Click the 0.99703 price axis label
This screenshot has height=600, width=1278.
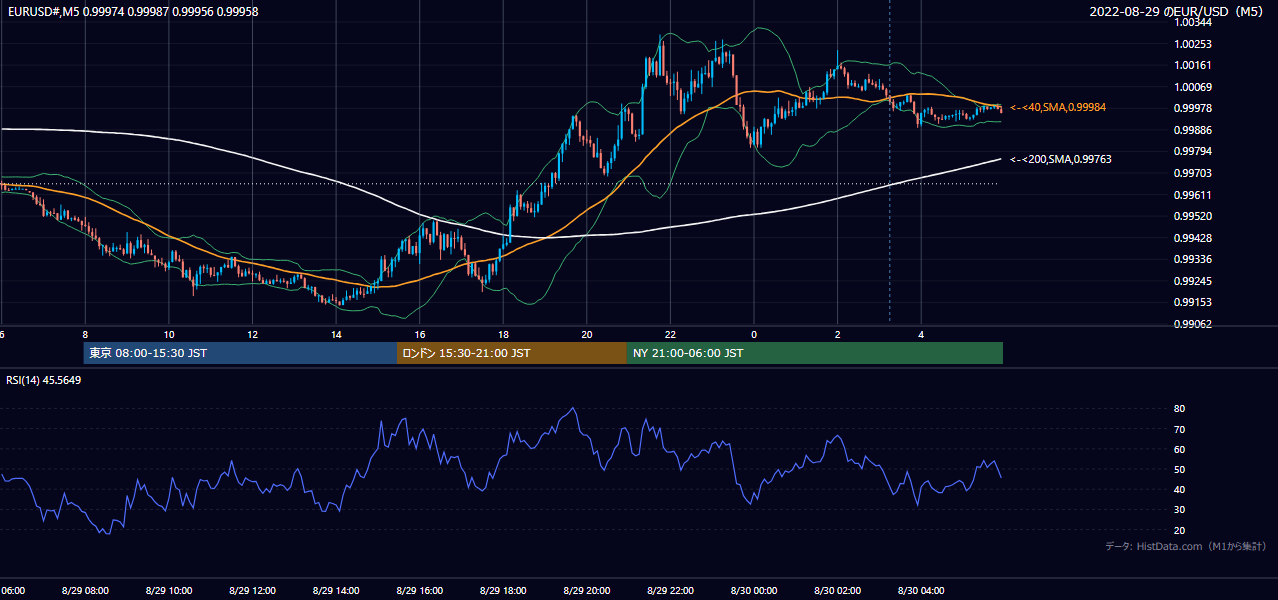pos(1194,173)
